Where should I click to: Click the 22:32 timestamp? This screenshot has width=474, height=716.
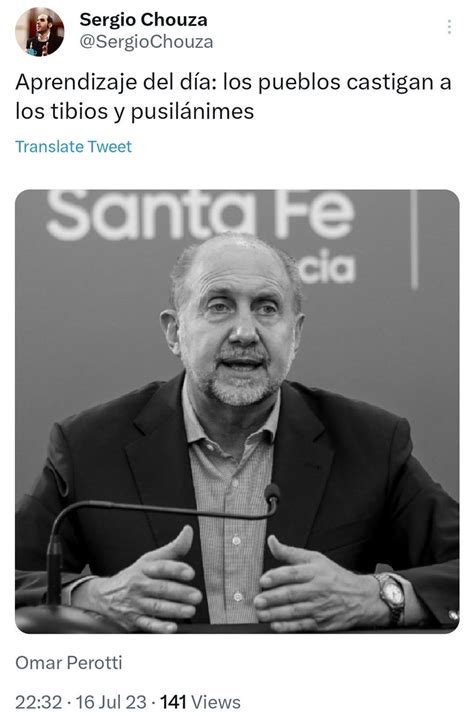tap(38, 702)
